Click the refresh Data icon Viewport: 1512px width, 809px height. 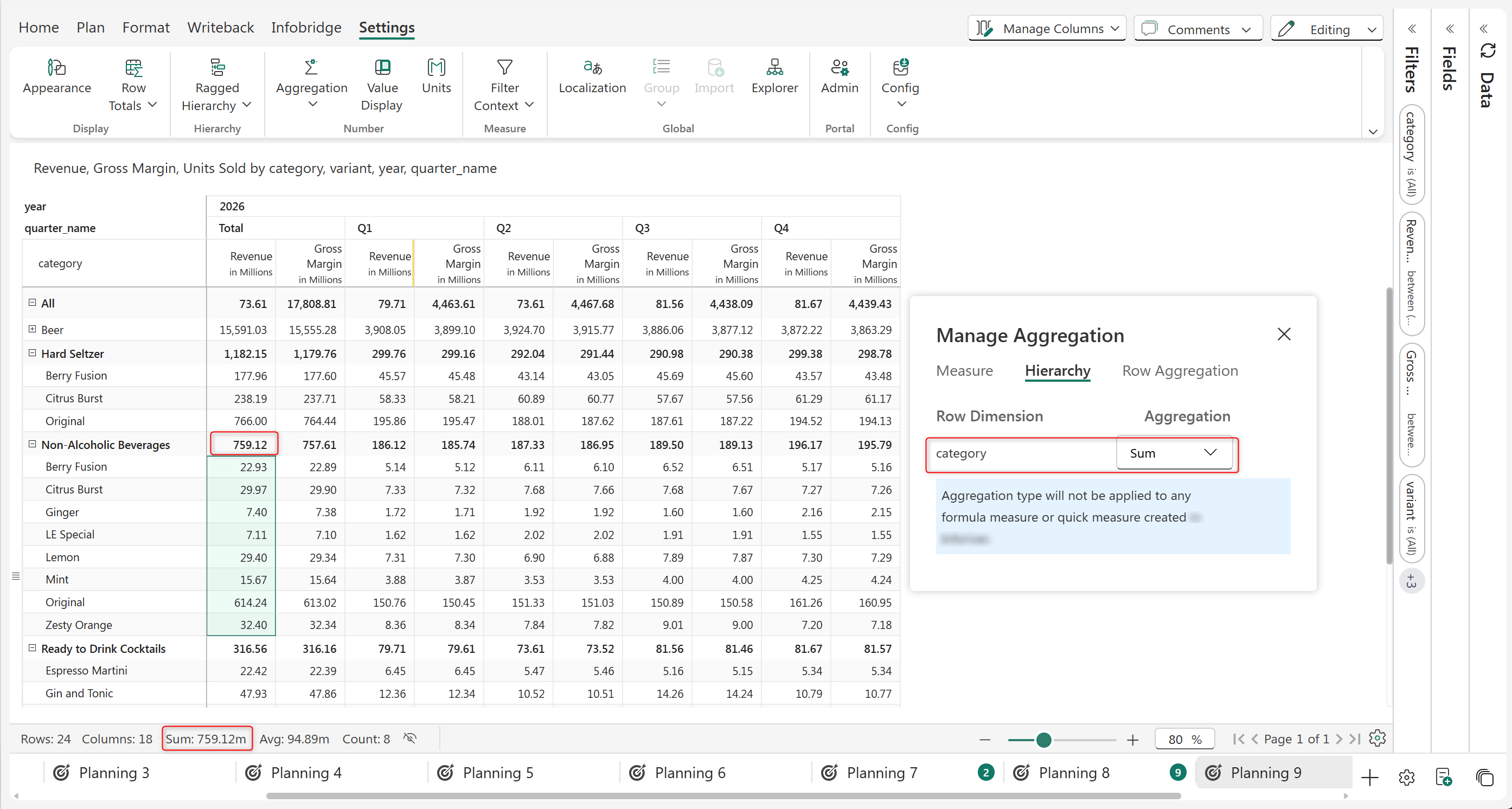pyautogui.click(x=1488, y=52)
